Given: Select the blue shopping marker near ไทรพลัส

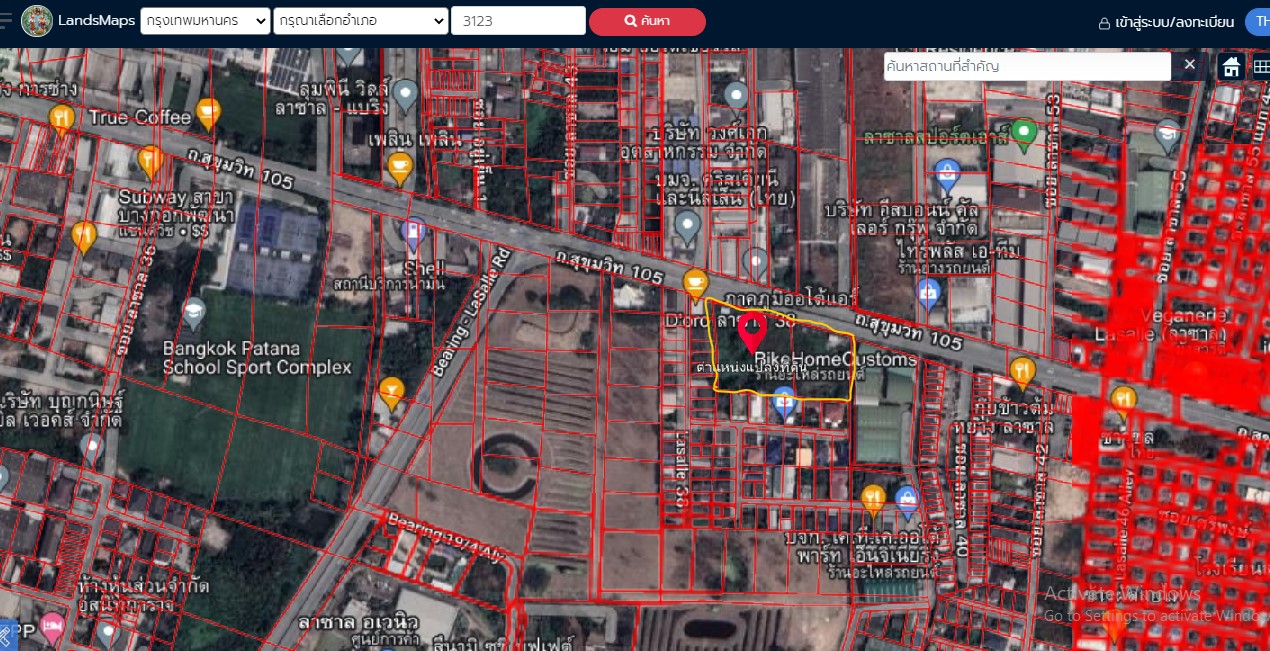Looking at the screenshot, I should 929,295.
